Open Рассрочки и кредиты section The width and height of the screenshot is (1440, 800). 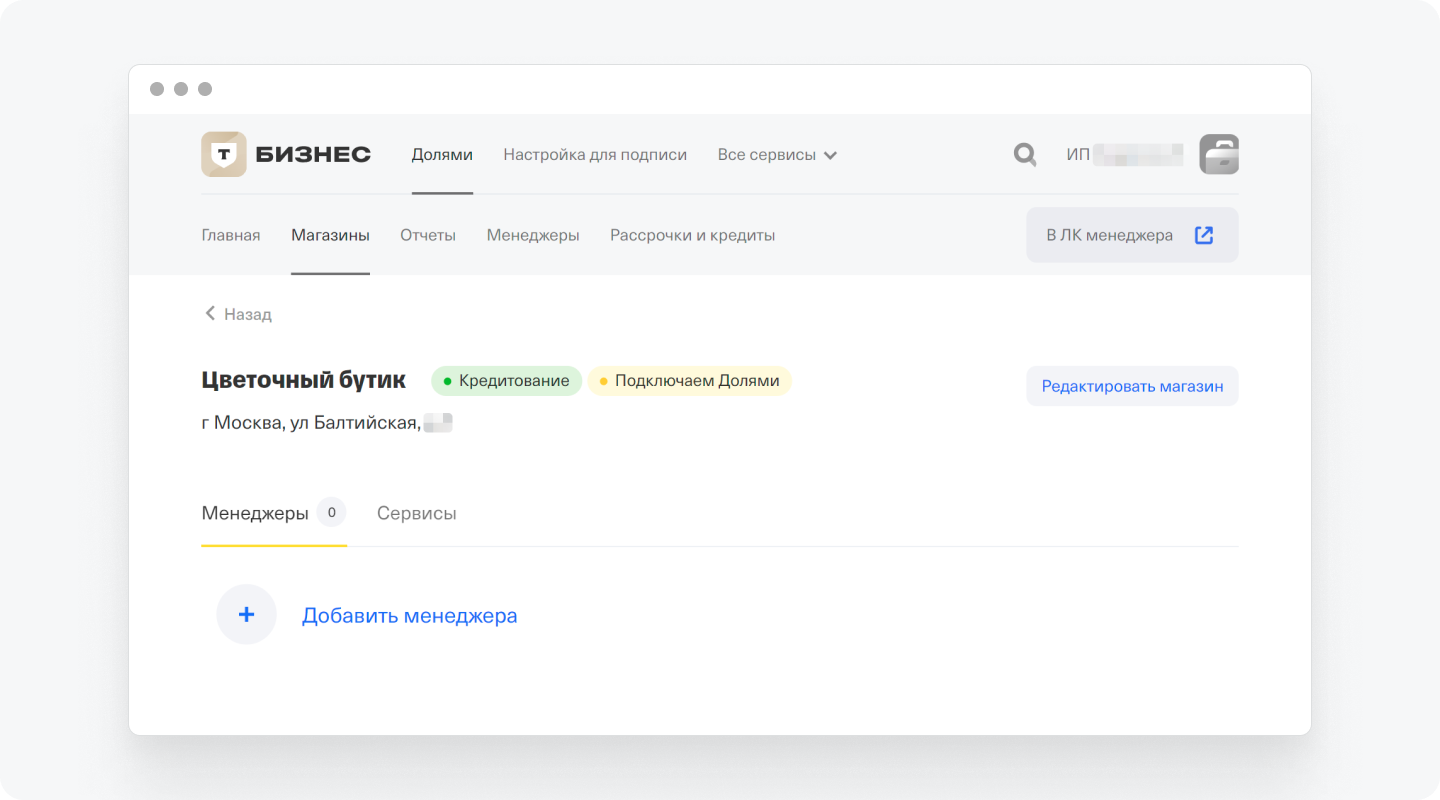pyautogui.click(x=693, y=235)
